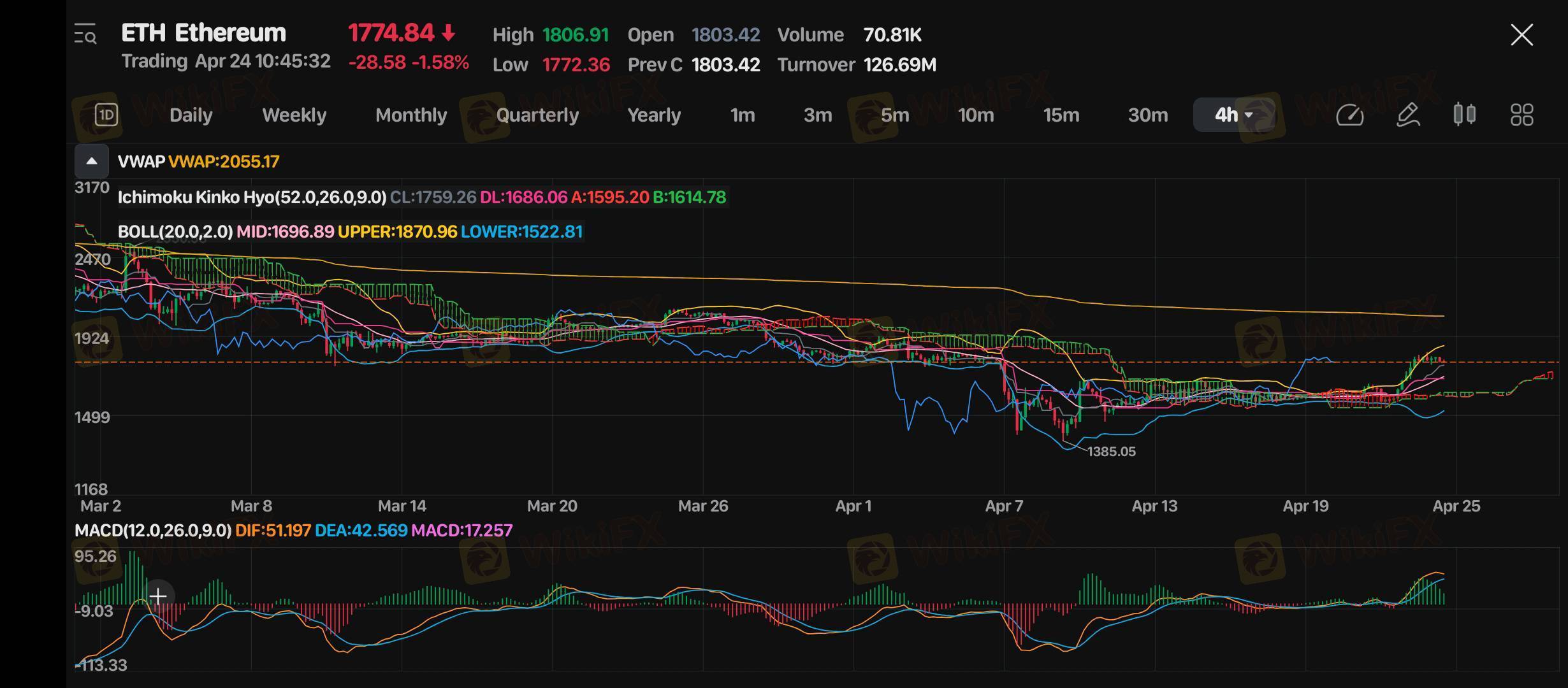The width and height of the screenshot is (1568, 688).
Task: Select the 5m interval
Action: (895, 115)
